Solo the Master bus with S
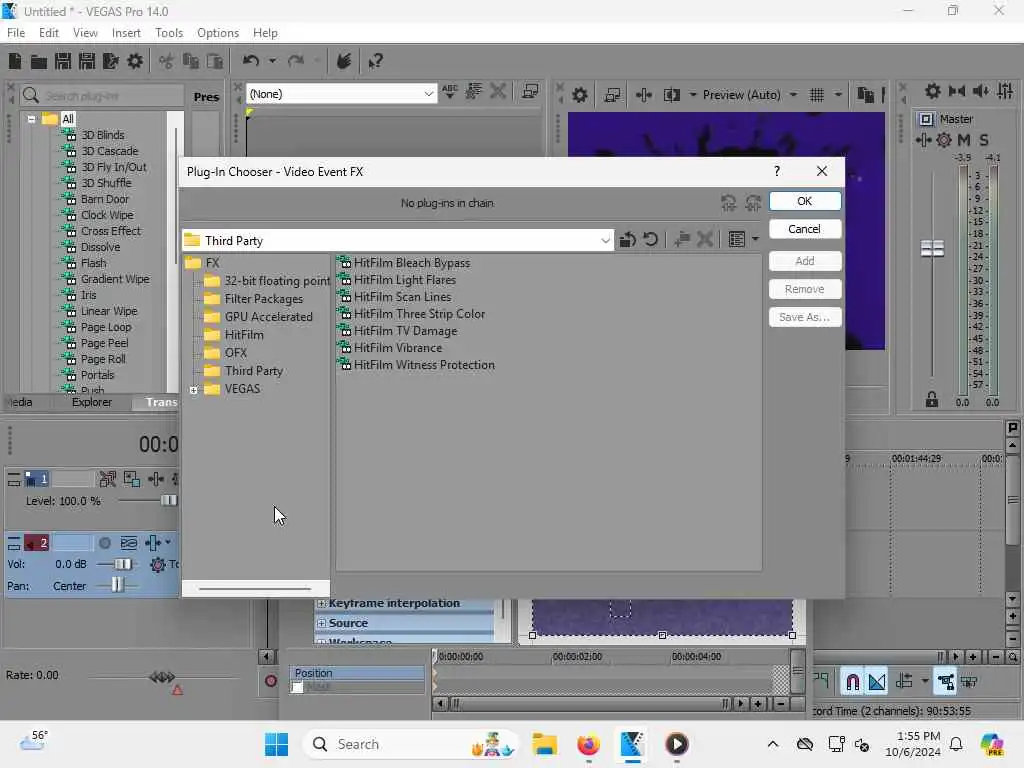 pyautogui.click(x=984, y=140)
